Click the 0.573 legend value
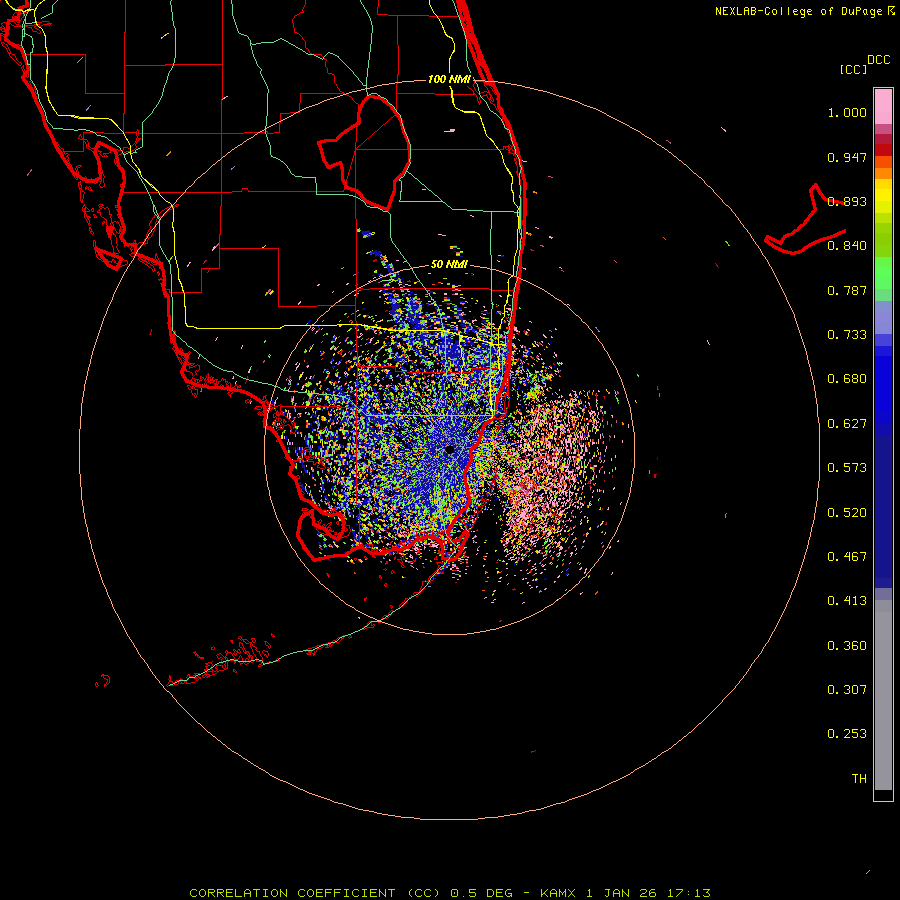 pos(847,468)
